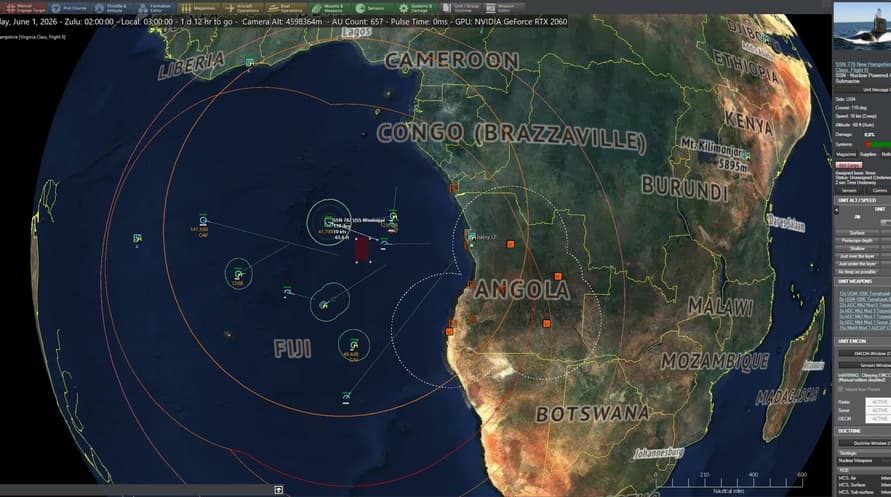Select As deep as possible depth
The width and height of the screenshot is (891, 497).
(x=857, y=272)
